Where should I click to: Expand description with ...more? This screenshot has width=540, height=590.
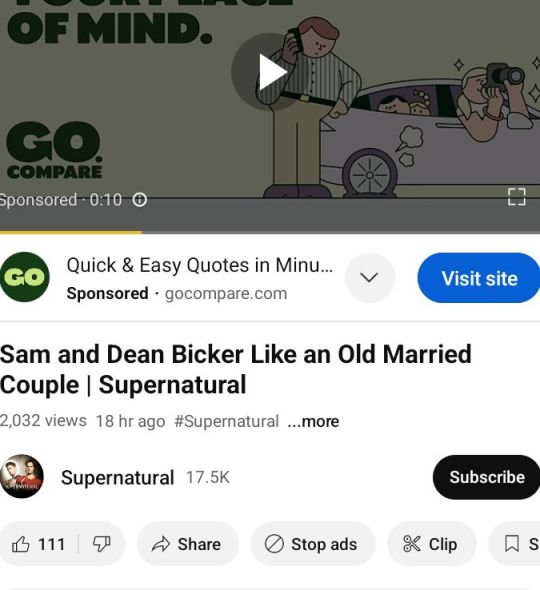point(313,421)
